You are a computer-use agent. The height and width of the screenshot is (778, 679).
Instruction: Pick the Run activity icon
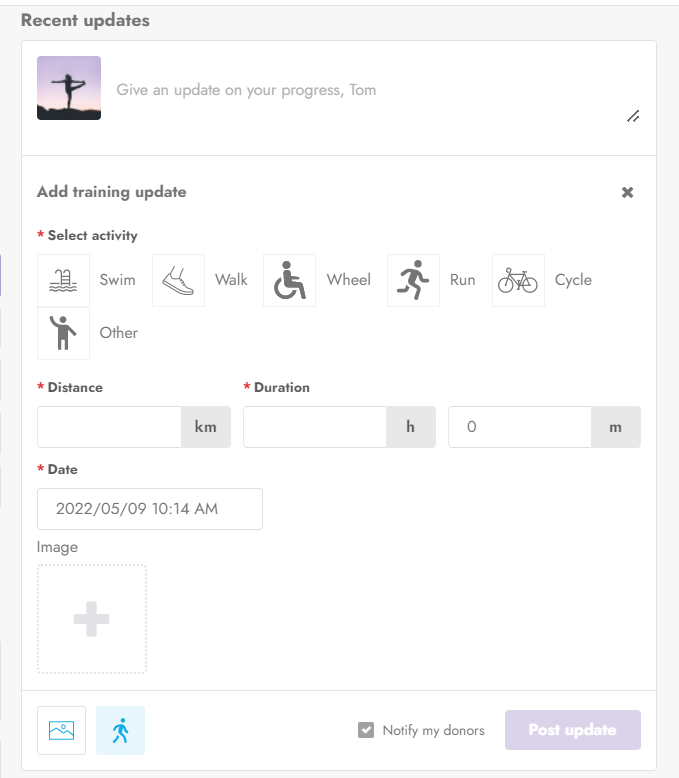[413, 280]
